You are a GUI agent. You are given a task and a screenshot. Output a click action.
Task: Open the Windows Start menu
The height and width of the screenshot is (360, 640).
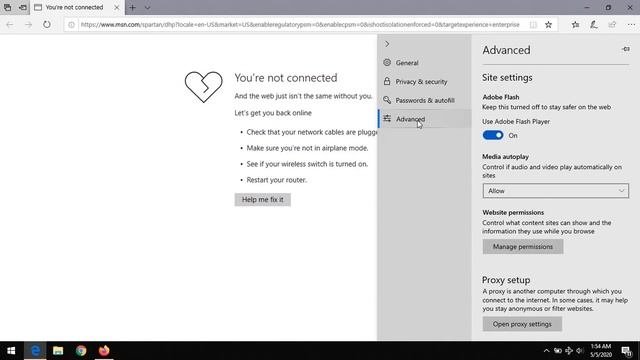pos(11,351)
